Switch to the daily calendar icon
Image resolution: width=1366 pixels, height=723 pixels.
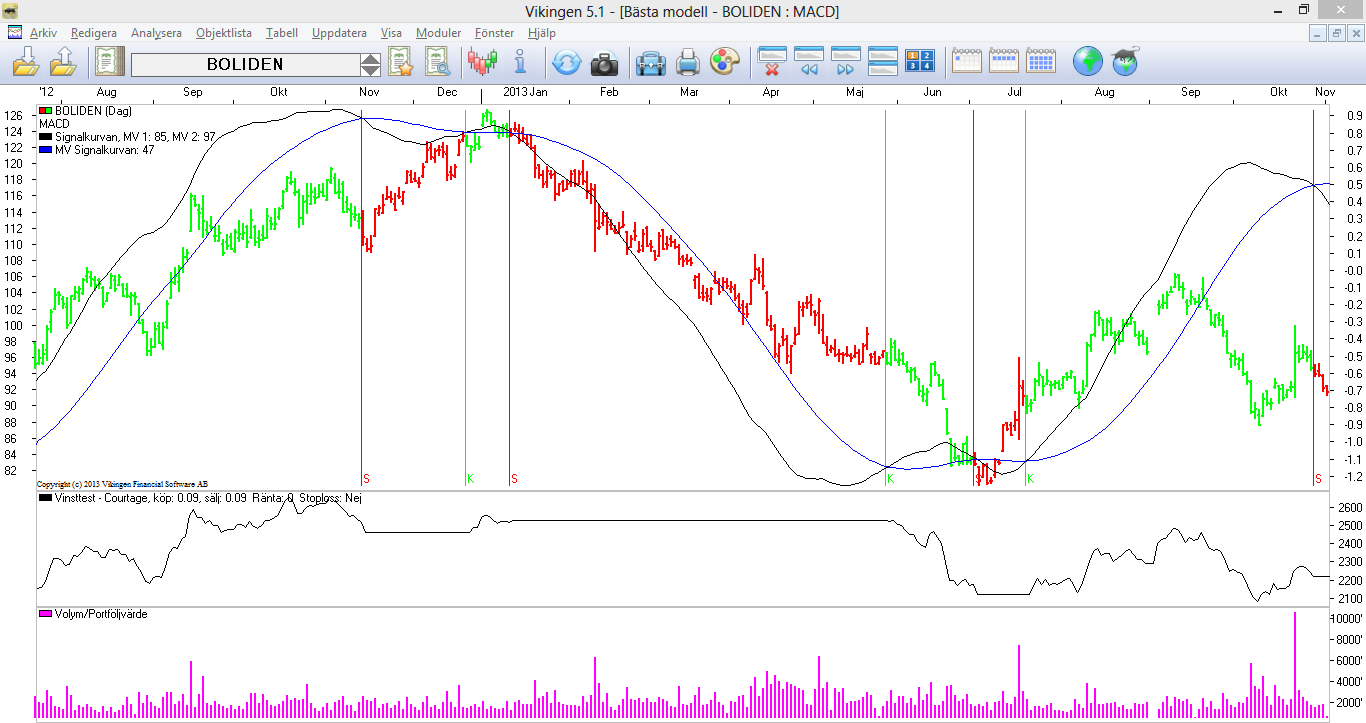pyautogui.click(x=967, y=62)
